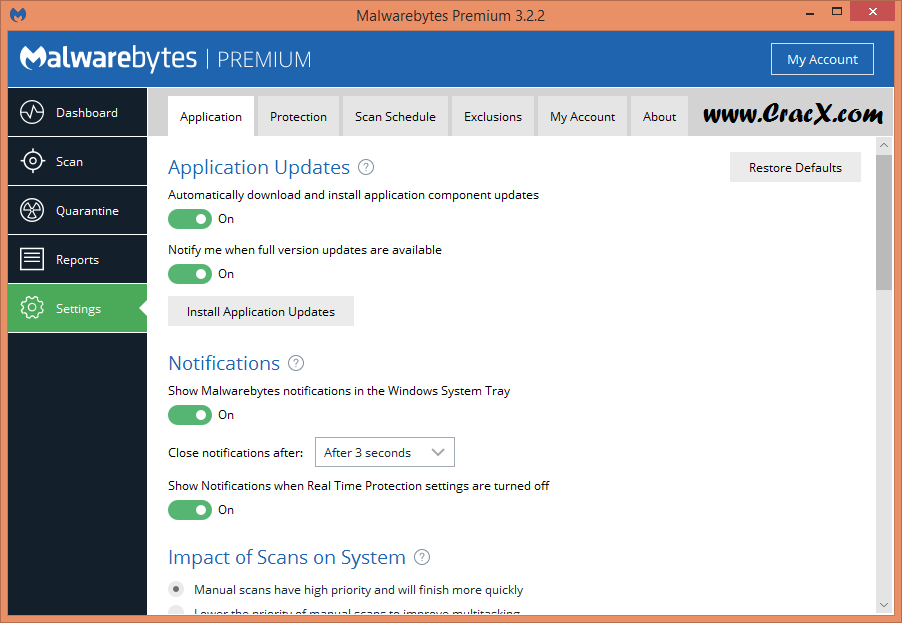The width and height of the screenshot is (902, 623).
Task: Click the scrollbar down arrow
Action: pos(884,605)
